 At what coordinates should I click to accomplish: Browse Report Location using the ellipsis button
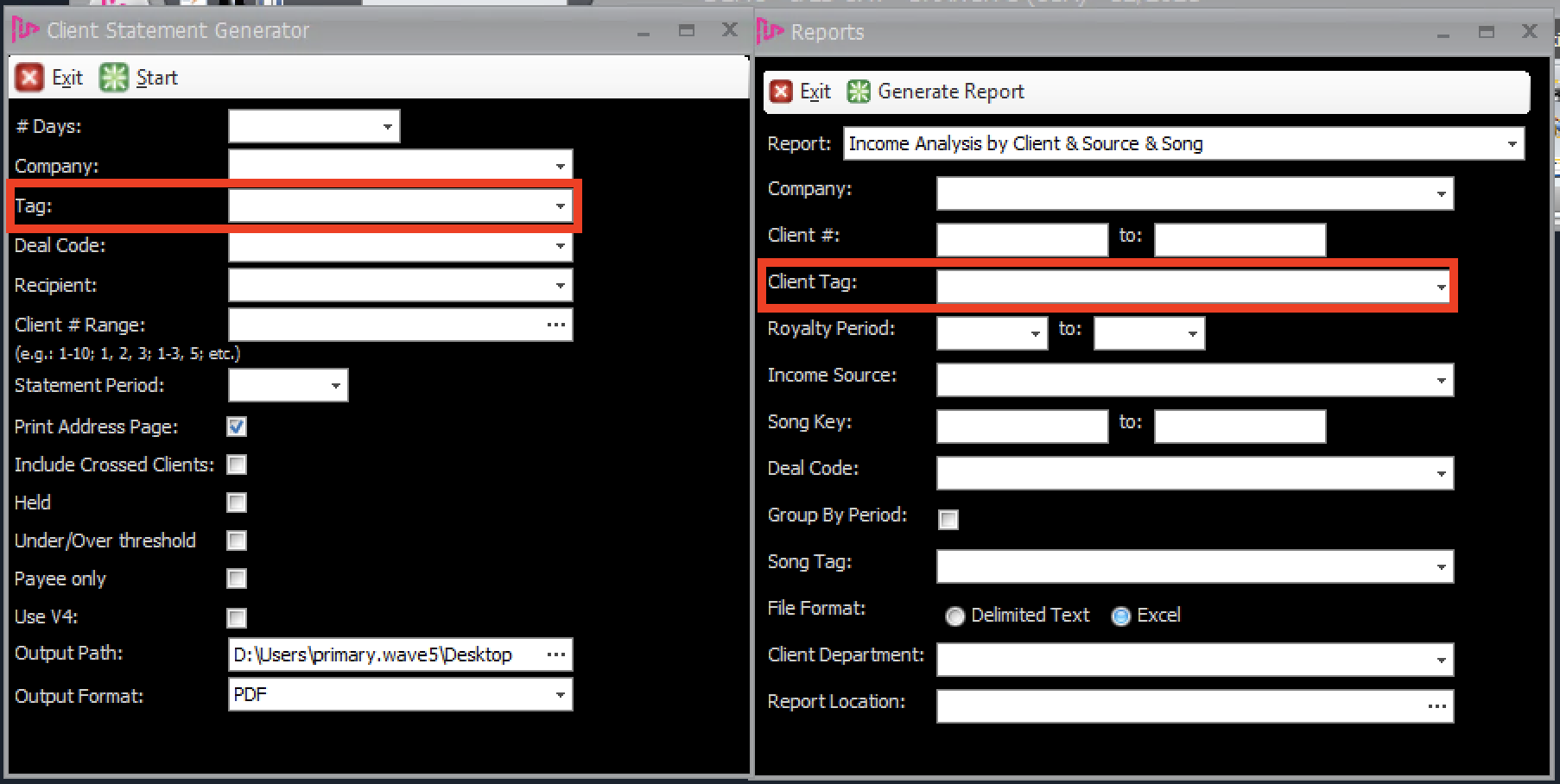[1436, 706]
